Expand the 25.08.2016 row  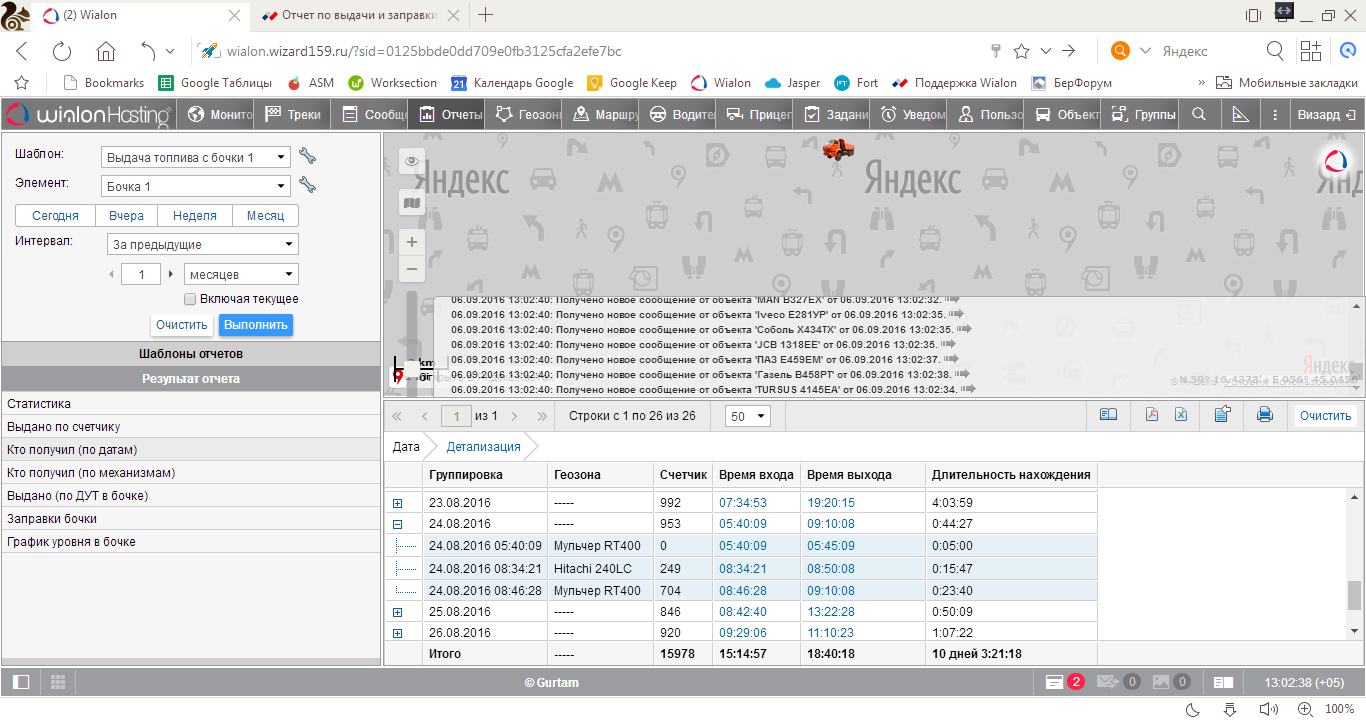tap(397, 612)
